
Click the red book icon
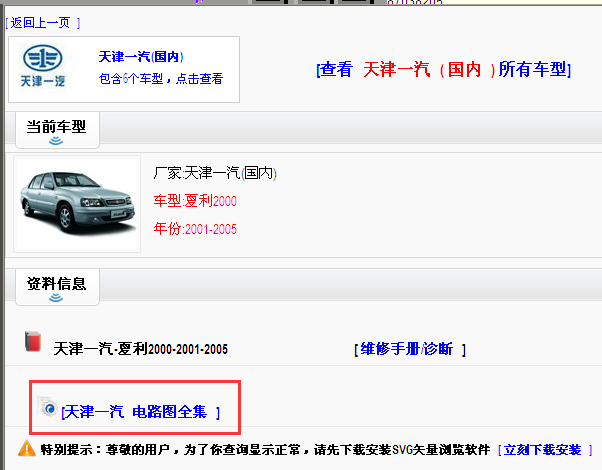point(33,341)
